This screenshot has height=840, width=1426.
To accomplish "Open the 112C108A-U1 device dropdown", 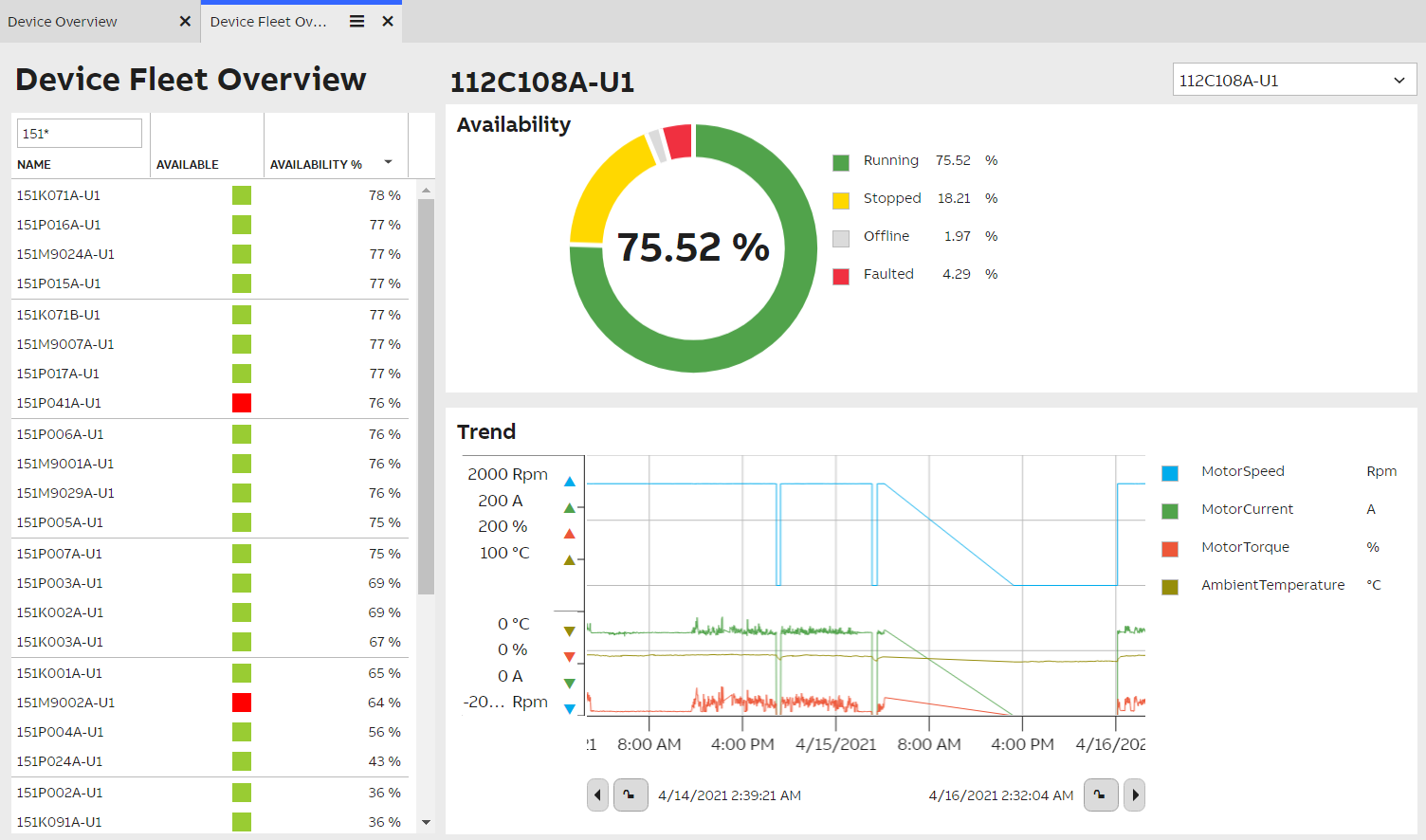I will pos(1294,81).
